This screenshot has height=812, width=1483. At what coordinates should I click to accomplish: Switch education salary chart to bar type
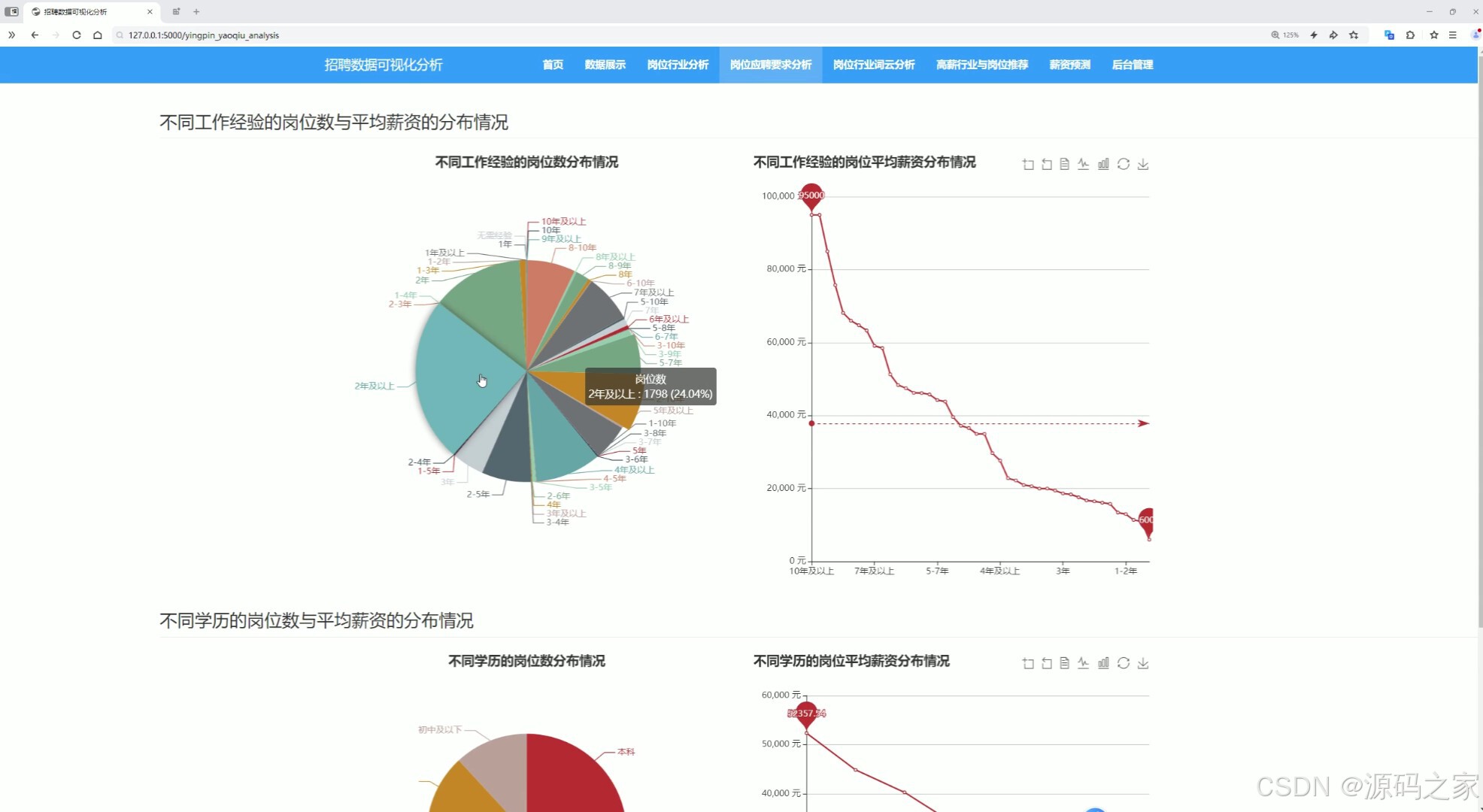pos(1103,663)
